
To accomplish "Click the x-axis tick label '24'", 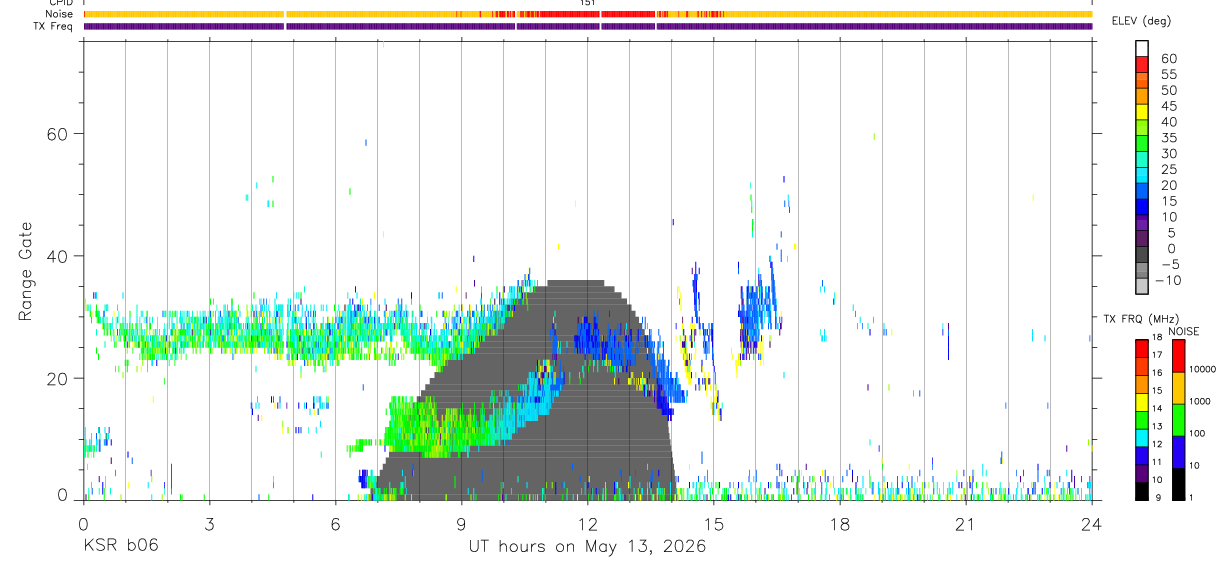I will pos(1091,524).
